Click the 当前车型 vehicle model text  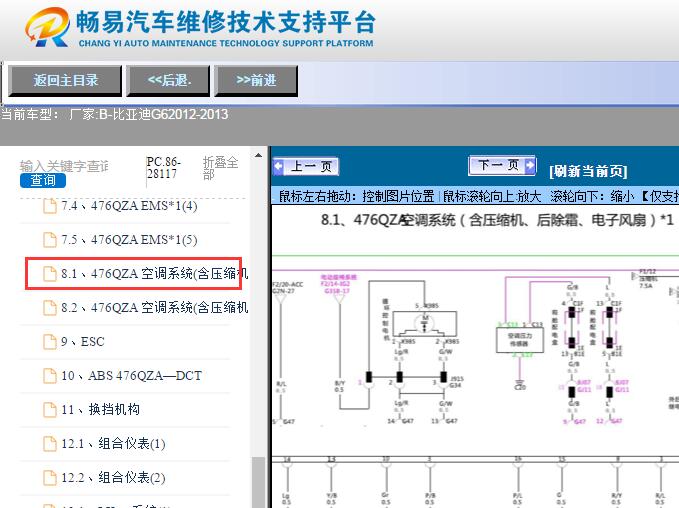point(114,114)
